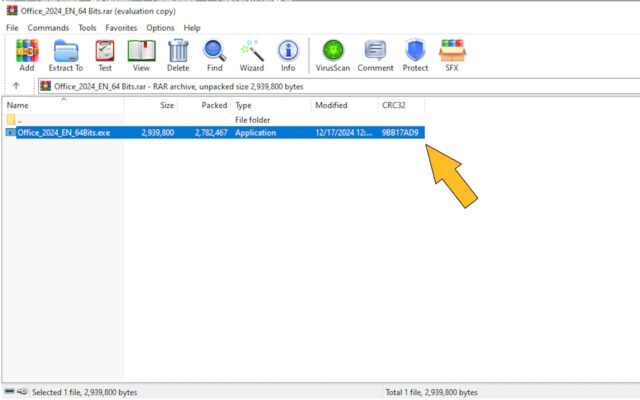The height and width of the screenshot is (400, 640).
Task: Open the View file tool
Action: pos(141,55)
